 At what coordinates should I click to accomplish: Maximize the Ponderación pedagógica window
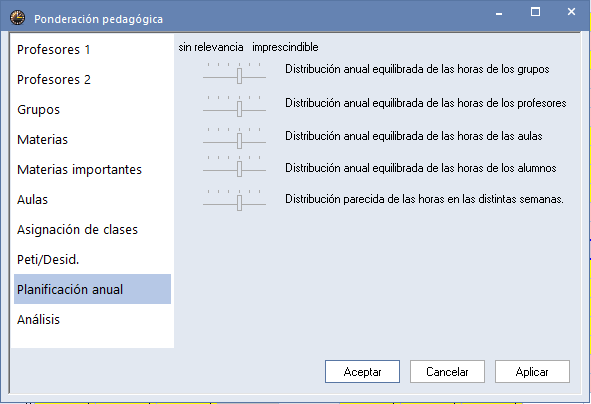coord(535,12)
